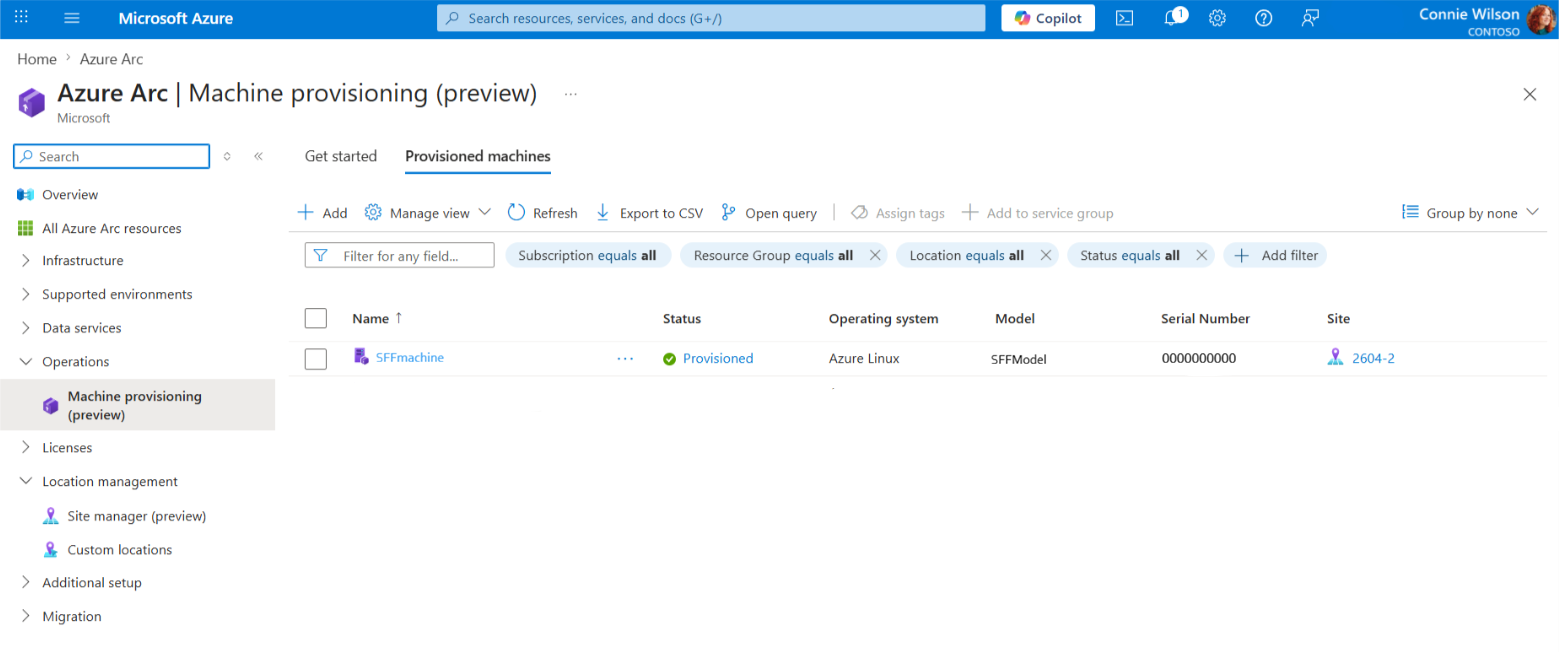Open site 2604-2 link

pyautogui.click(x=1373, y=358)
